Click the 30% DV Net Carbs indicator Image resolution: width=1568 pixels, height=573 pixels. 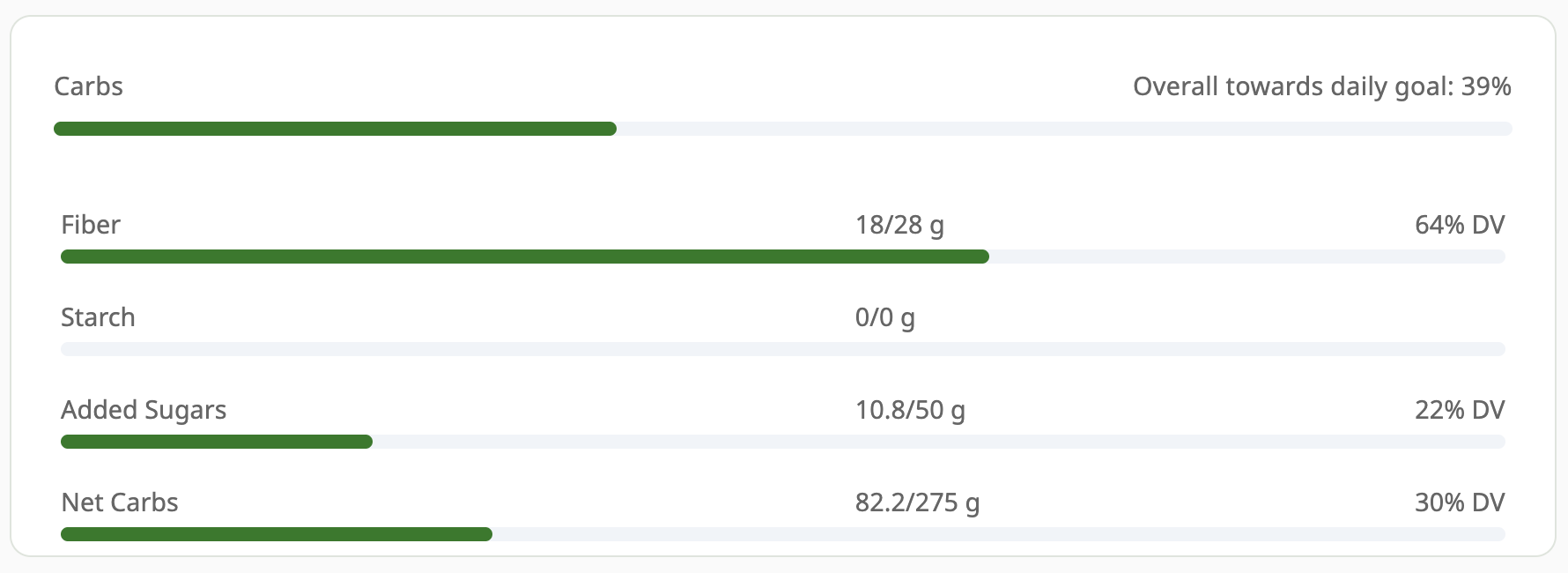point(1462,502)
